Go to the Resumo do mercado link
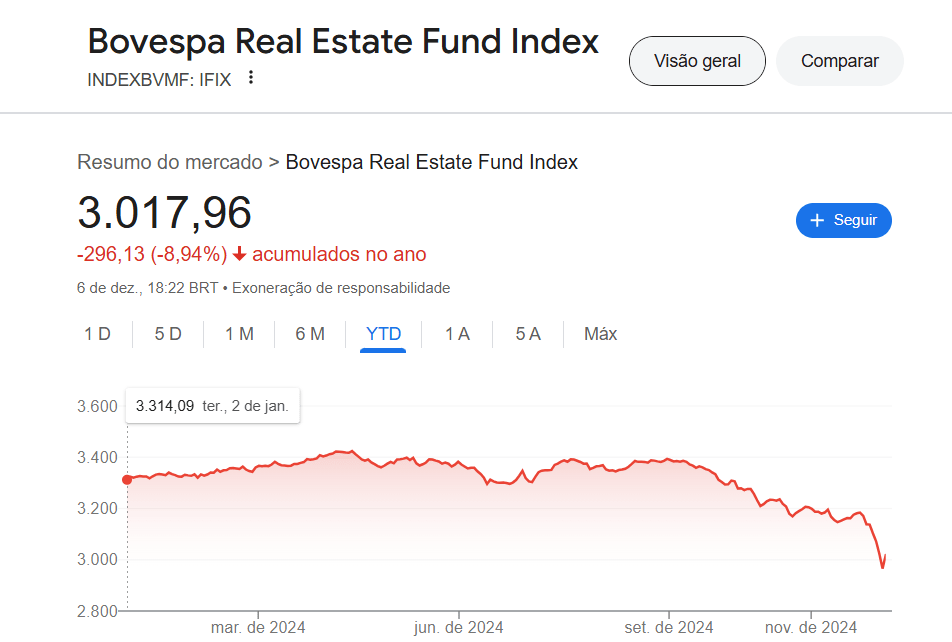952x642 pixels. click(169, 162)
